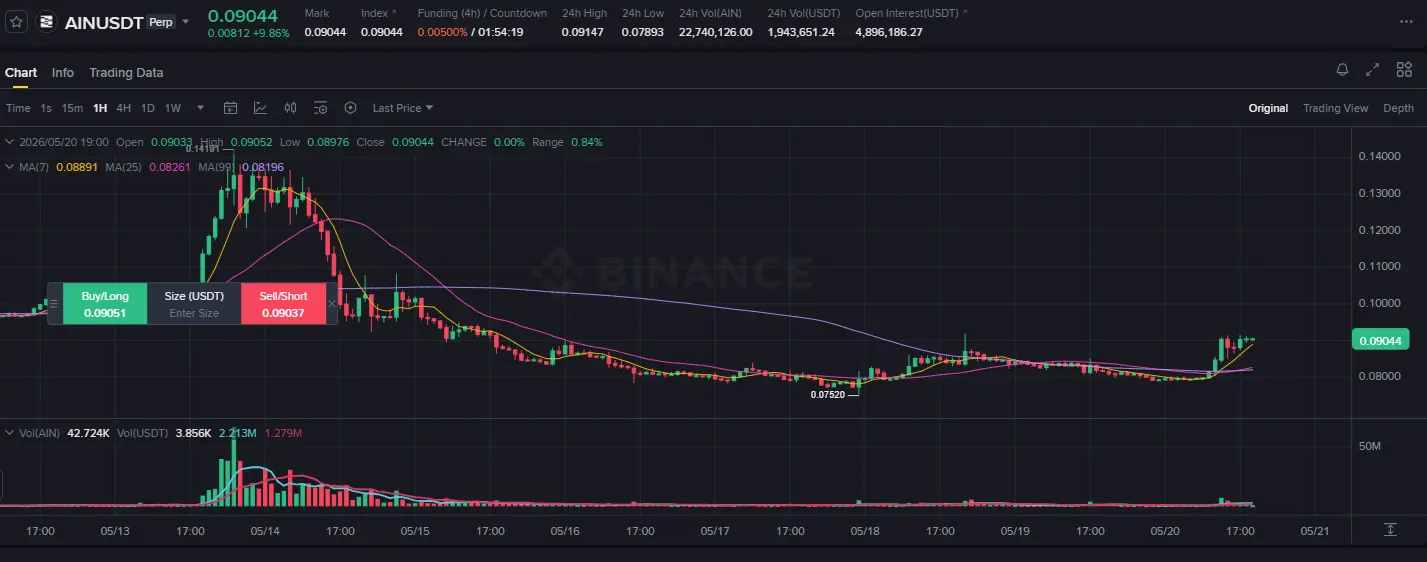Select the 1s interval
The width and height of the screenshot is (1427, 562).
click(x=46, y=108)
